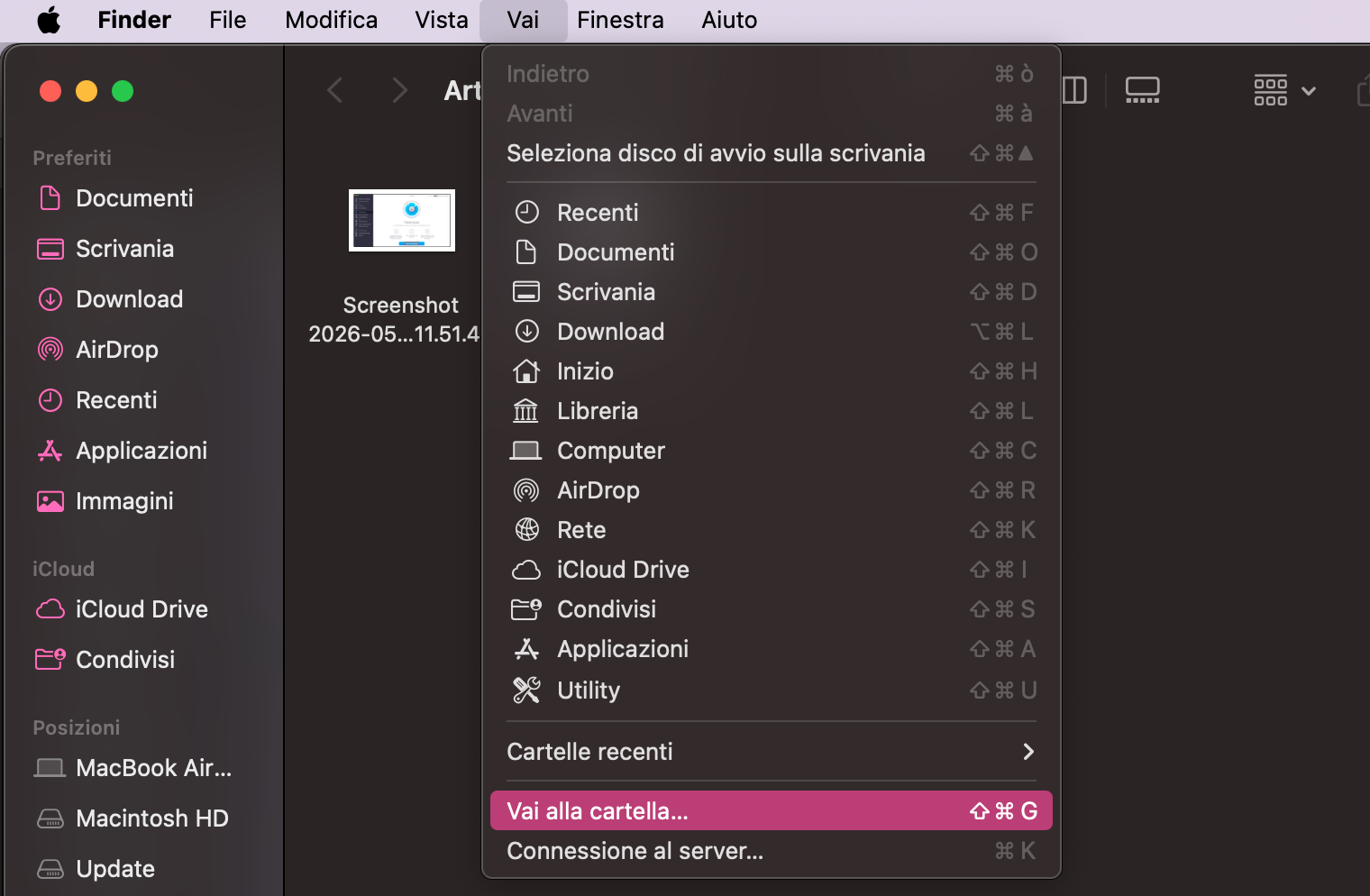The height and width of the screenshot is (896, 1370).
Task: Expand the Cartelle recenti submenu
Action: pos(772,752)
